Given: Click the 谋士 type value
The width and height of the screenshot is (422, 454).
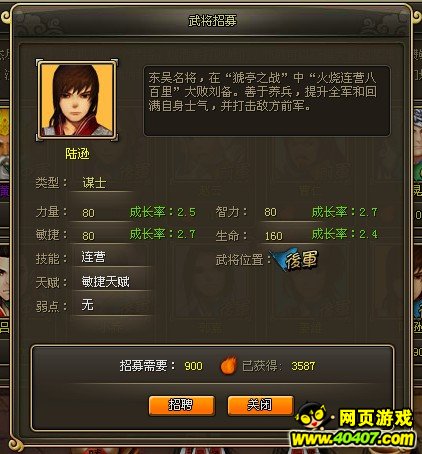Looking at the screenshot, I should [x=94, y=183].
